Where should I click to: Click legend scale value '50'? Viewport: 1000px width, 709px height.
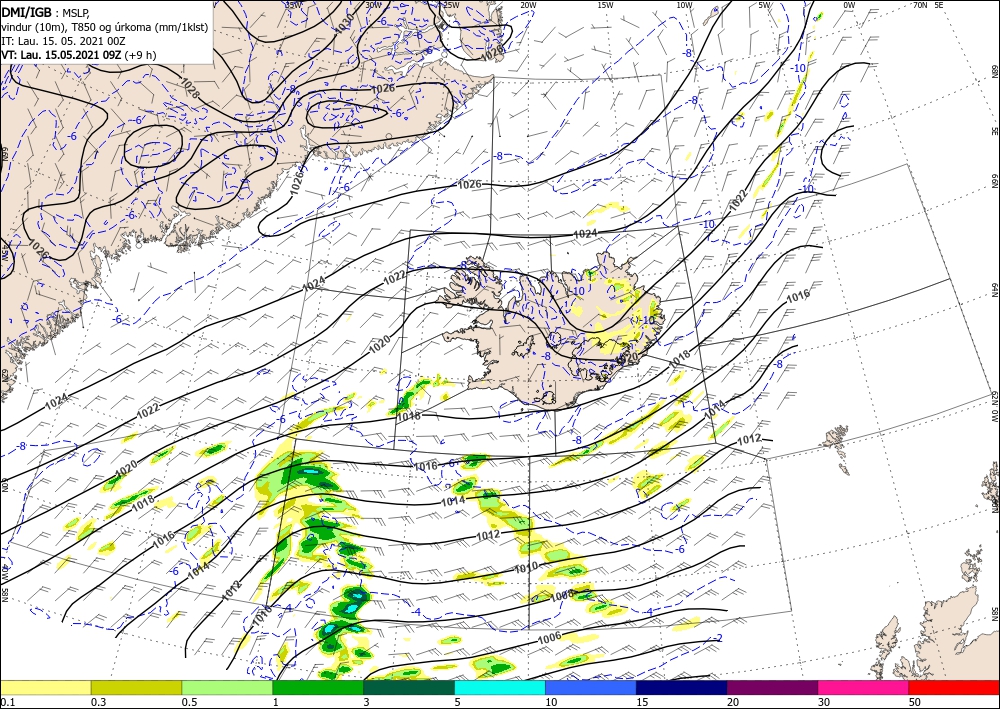click(x=915, y=702)
